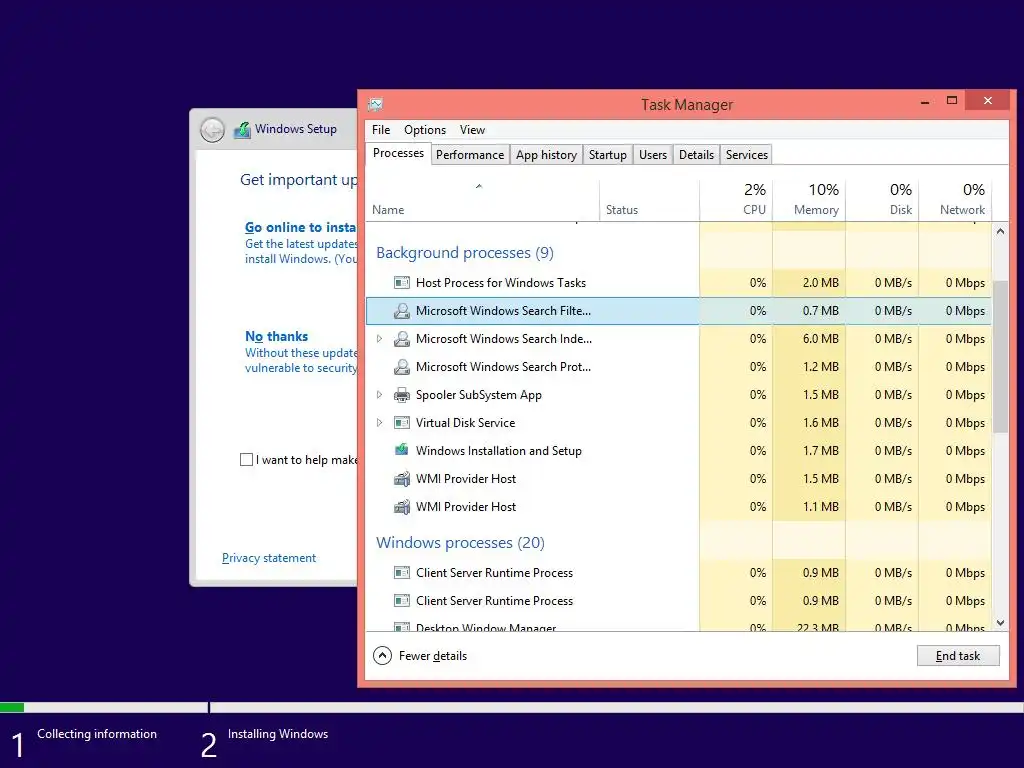Click the Microsoft Windows Search Filter icon
The width and height of the screenshot is (1024, 768).
point(402,311)
